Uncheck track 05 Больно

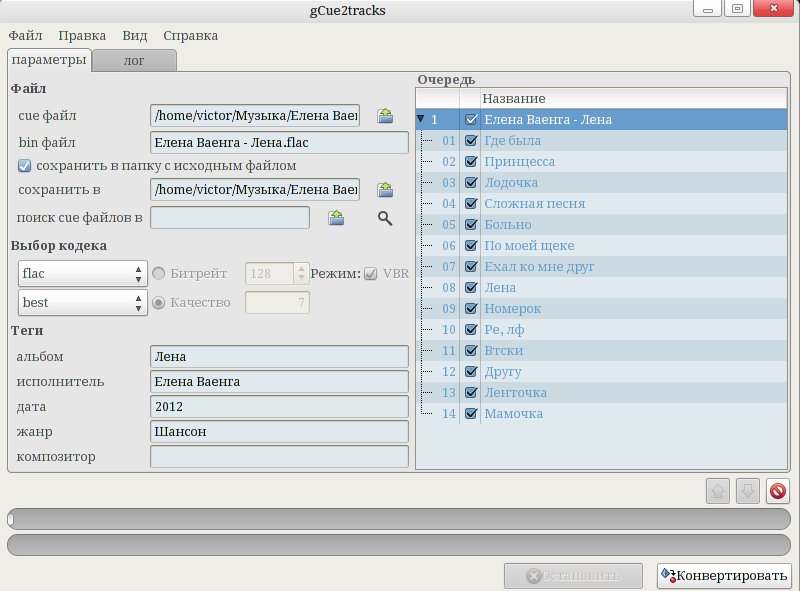(471, 225)
